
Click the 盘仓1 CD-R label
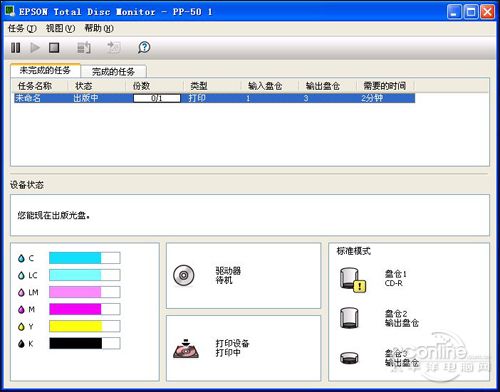click(396, 279)
